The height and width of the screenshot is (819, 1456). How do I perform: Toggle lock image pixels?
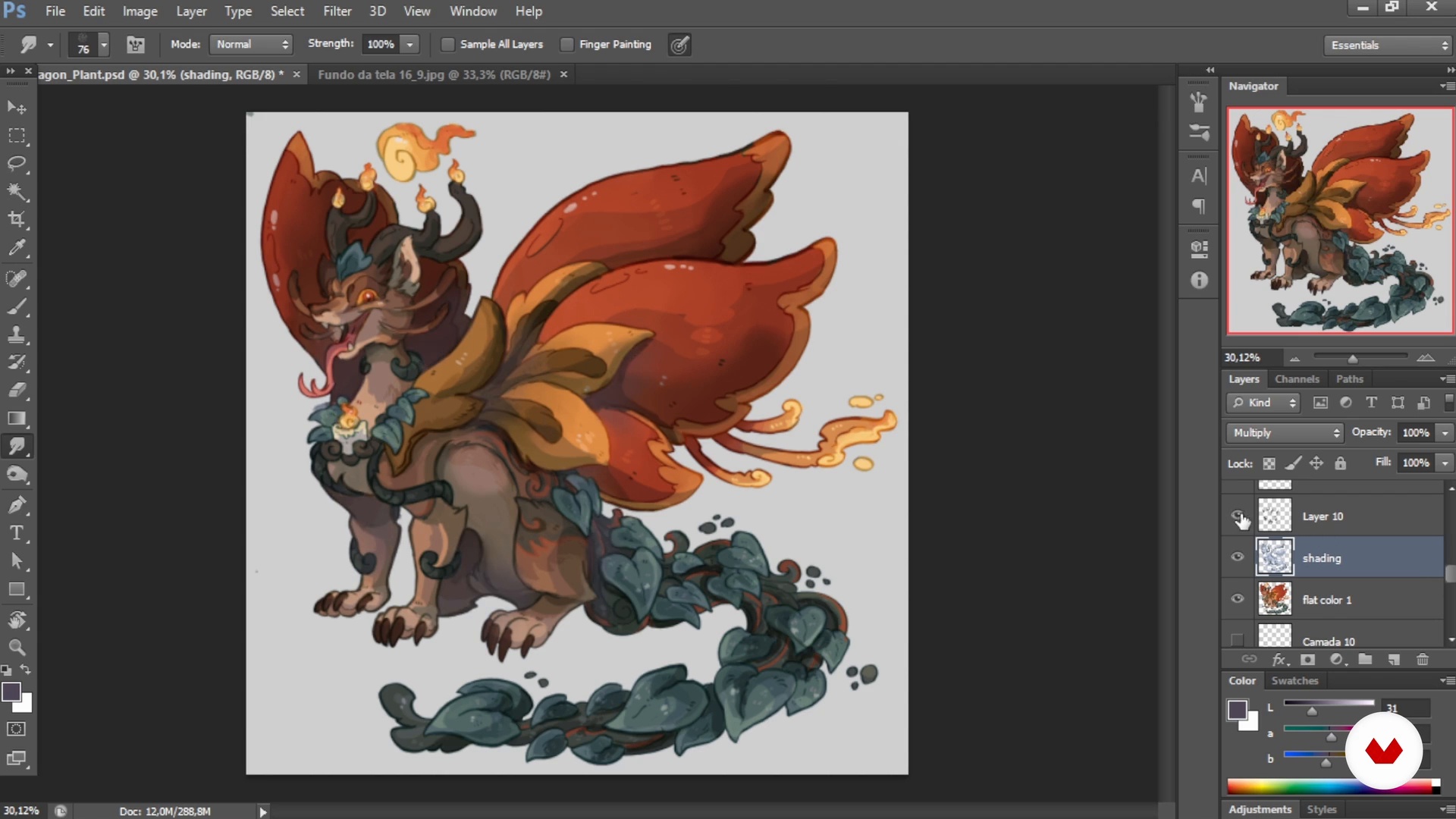coord(1293,463)
